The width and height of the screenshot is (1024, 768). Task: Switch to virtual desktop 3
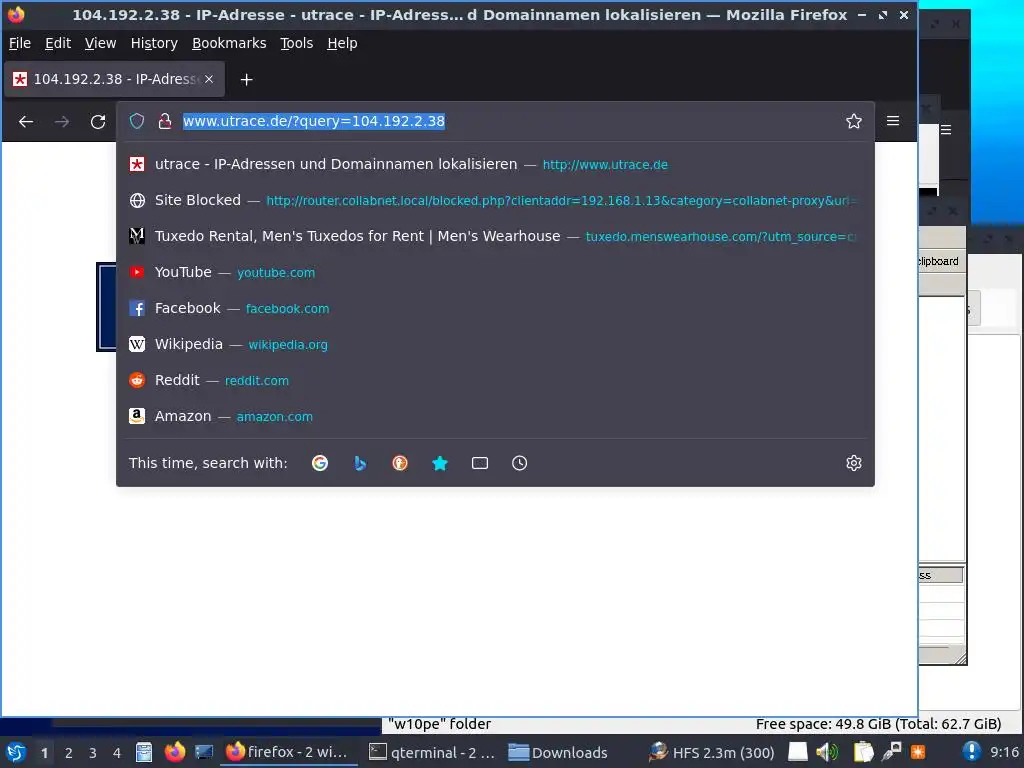pos(93,752)
